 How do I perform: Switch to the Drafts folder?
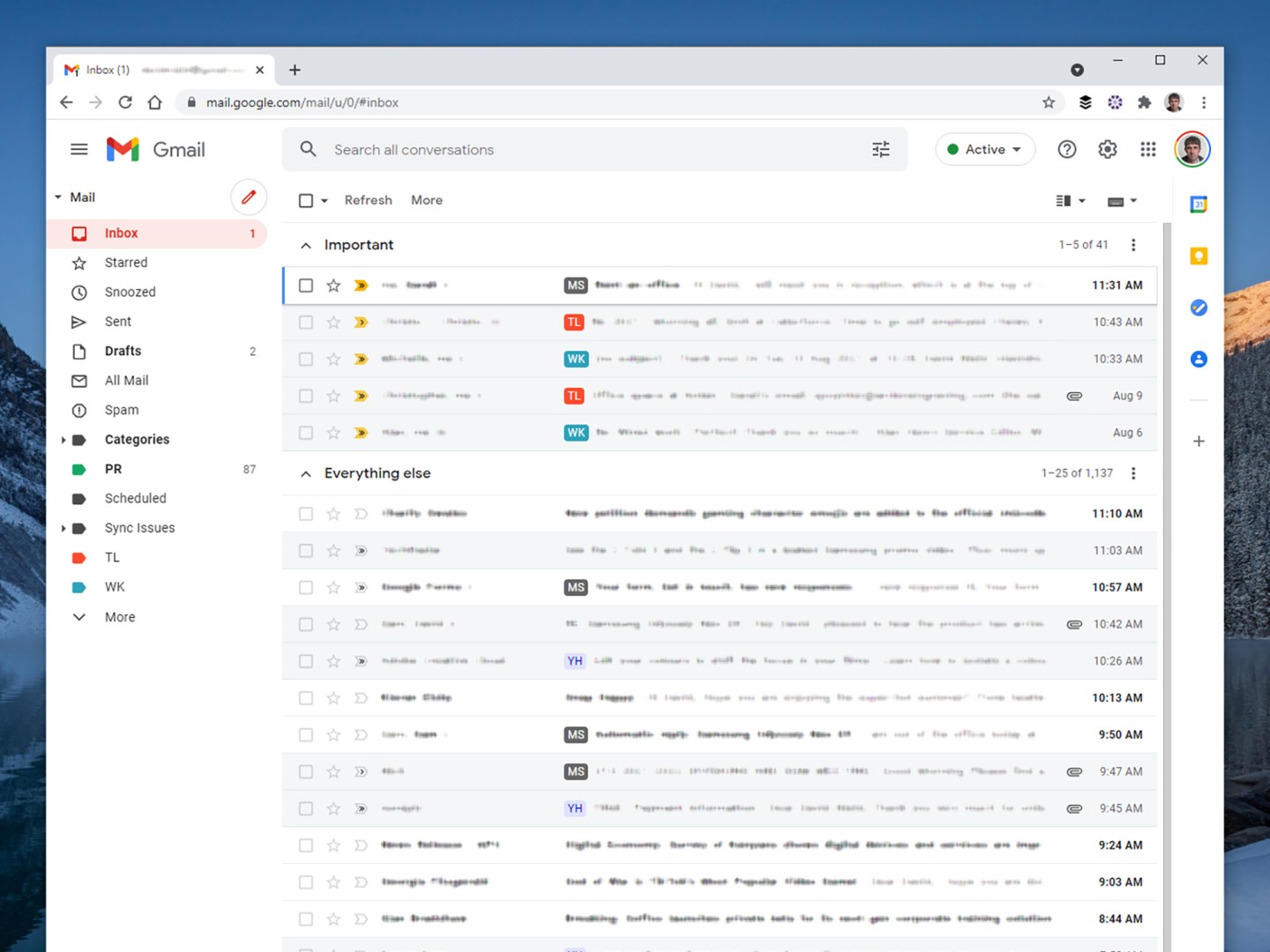pos(123,351)
